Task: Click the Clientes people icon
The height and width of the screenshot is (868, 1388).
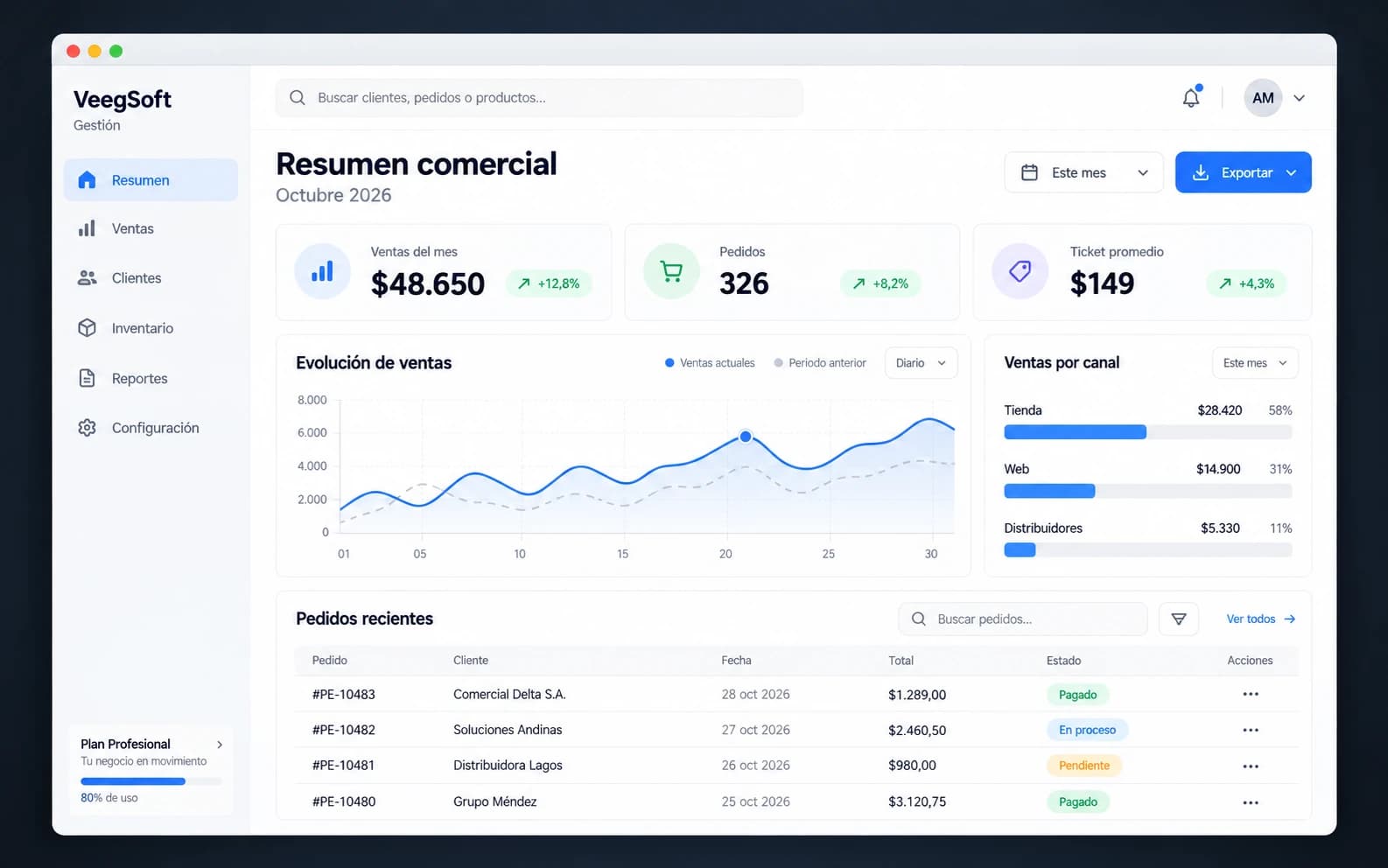Action: tap(87, 278)
